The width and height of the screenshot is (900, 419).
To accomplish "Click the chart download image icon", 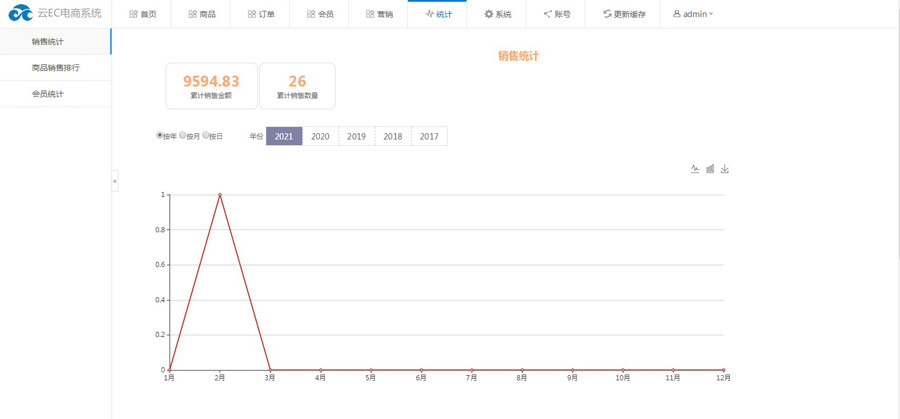I will click(x=725, y=169).
